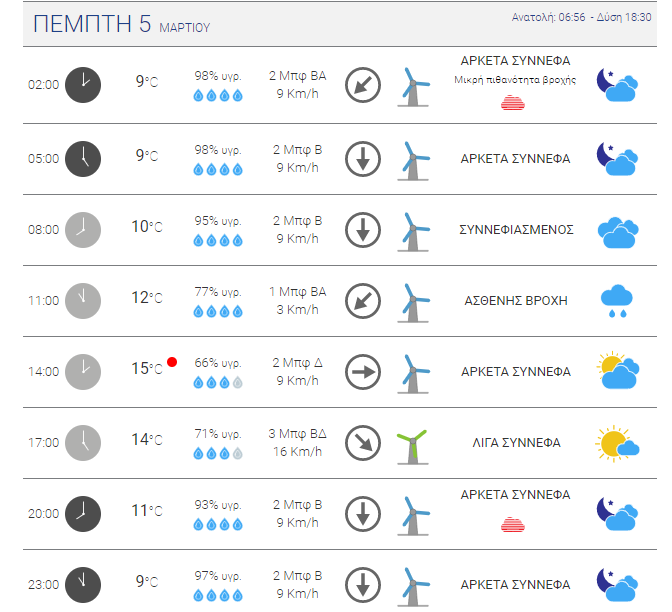This screenshot has width=672, height=612.
Task: Click the northeast wind arrow at 02:00
Action: (x=363, y=85)
